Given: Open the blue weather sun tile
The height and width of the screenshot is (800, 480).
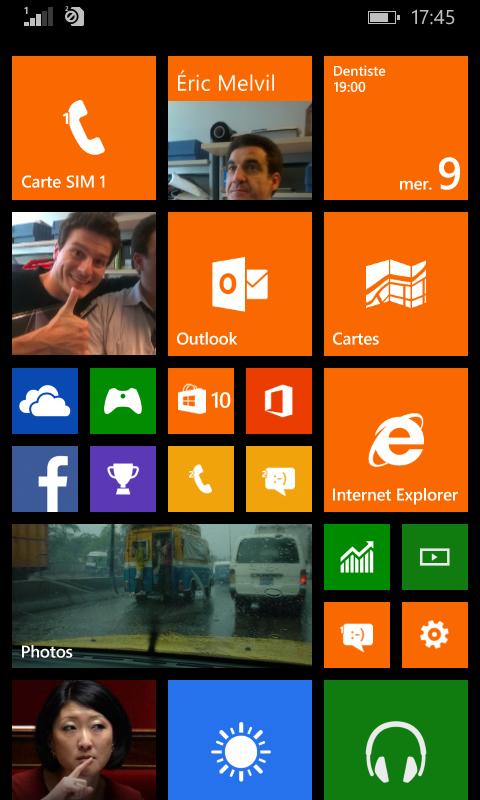Looking at the screenshot, I should (x=240, y=740).
